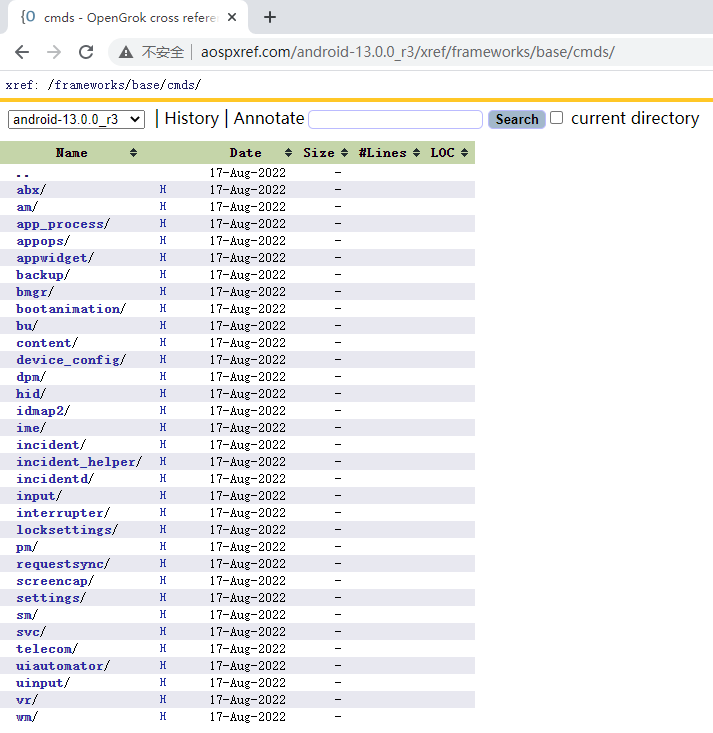Sort table by Name column
The image size is (713, 733).
[72, 153]
